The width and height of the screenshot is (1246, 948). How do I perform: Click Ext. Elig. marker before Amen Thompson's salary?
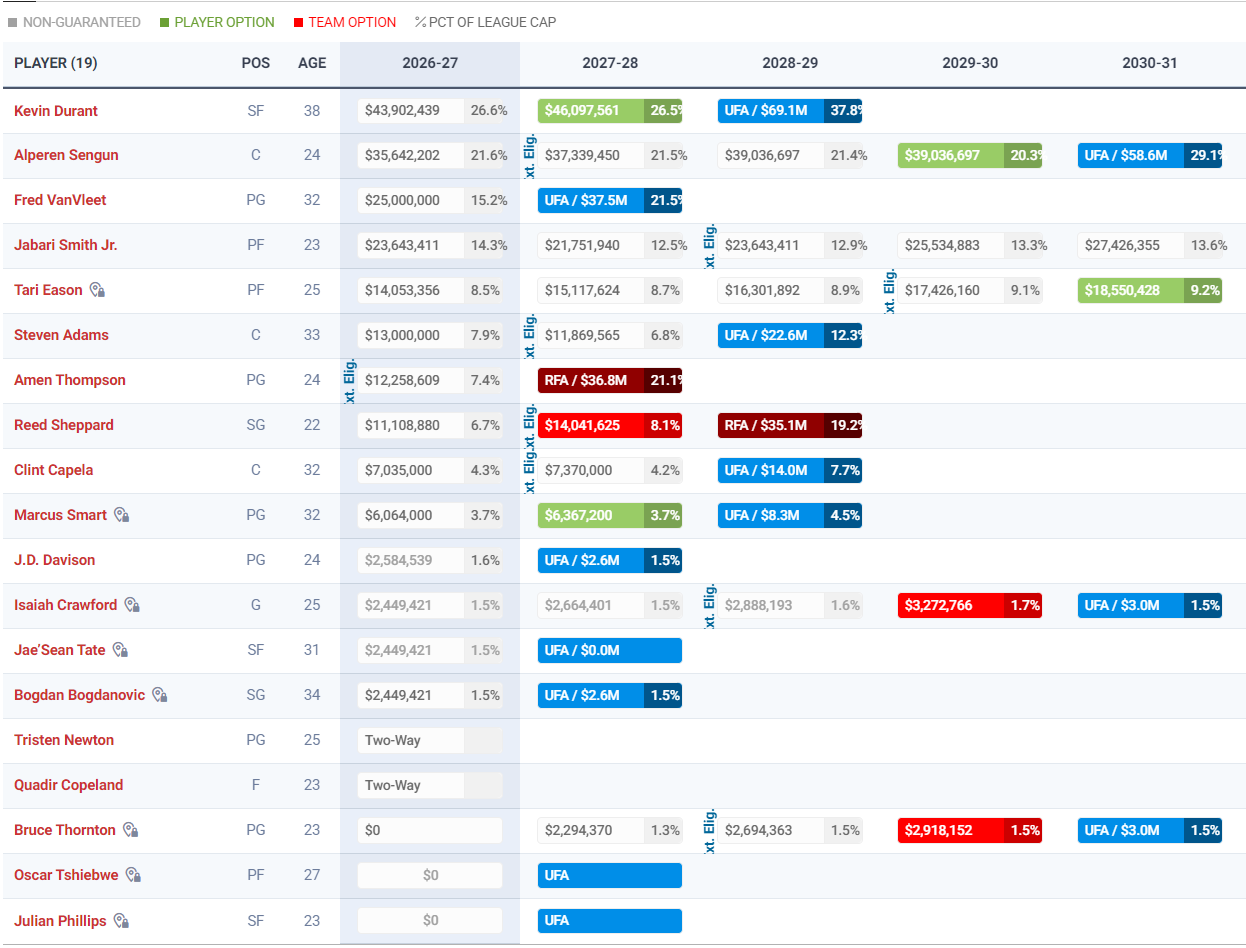[x=350, y=380]
